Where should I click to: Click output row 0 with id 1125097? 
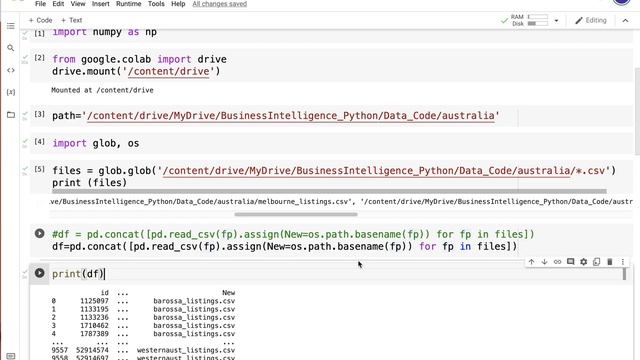(143, 301)
